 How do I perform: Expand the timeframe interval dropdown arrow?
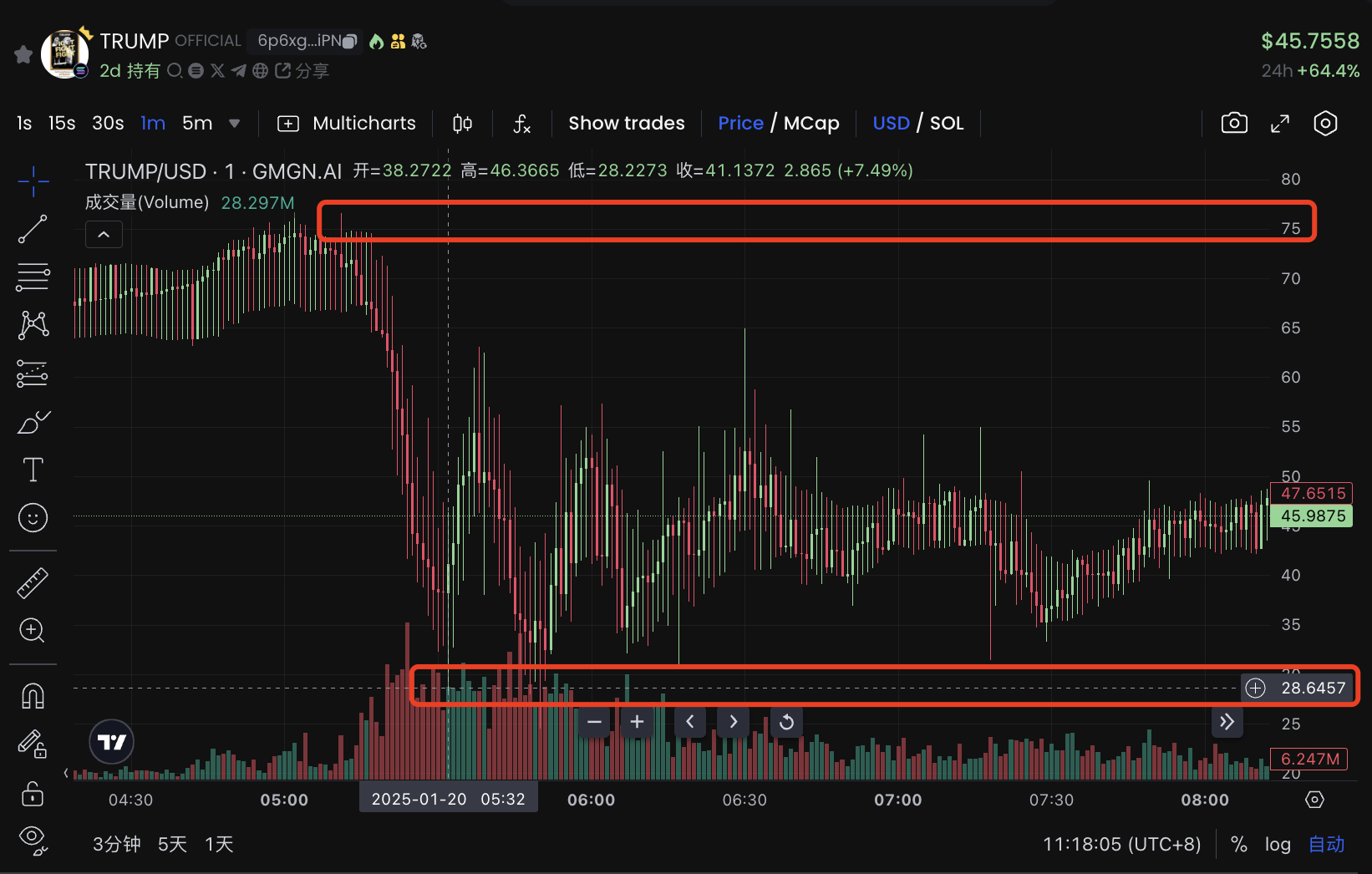point(235,124)
